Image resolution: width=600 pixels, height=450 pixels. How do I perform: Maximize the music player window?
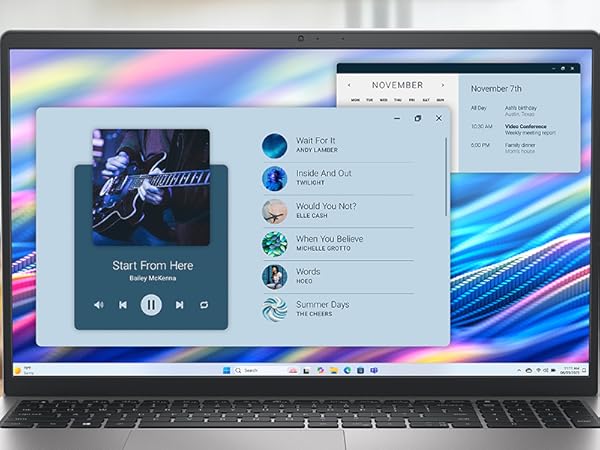coord(418,118)
